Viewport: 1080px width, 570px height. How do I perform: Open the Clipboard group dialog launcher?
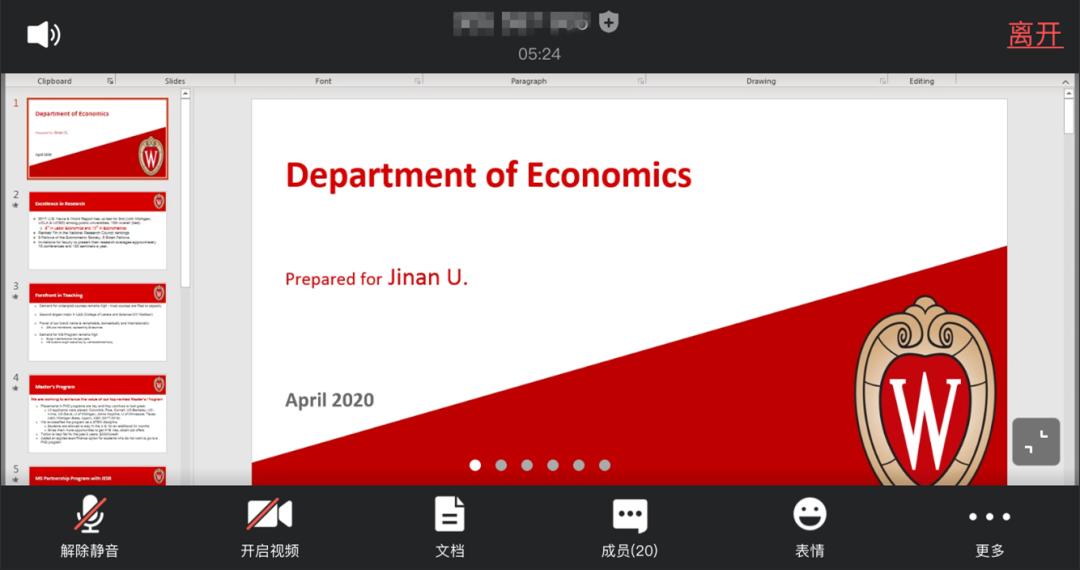click(110, 81)
